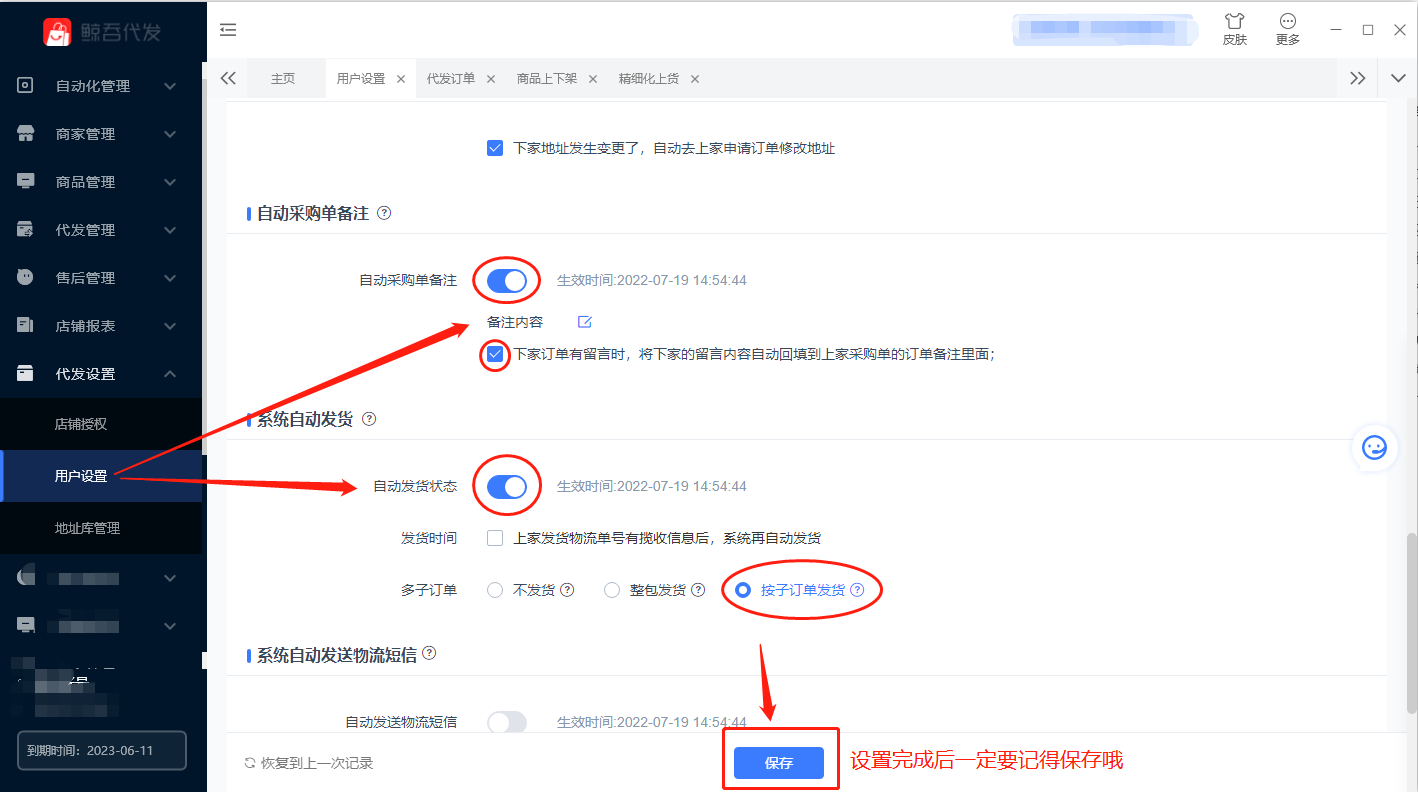This screenshot has width=1418, height=792.
Task: Expand the 自动化管理 menu chevron
Action: point(170,86)
